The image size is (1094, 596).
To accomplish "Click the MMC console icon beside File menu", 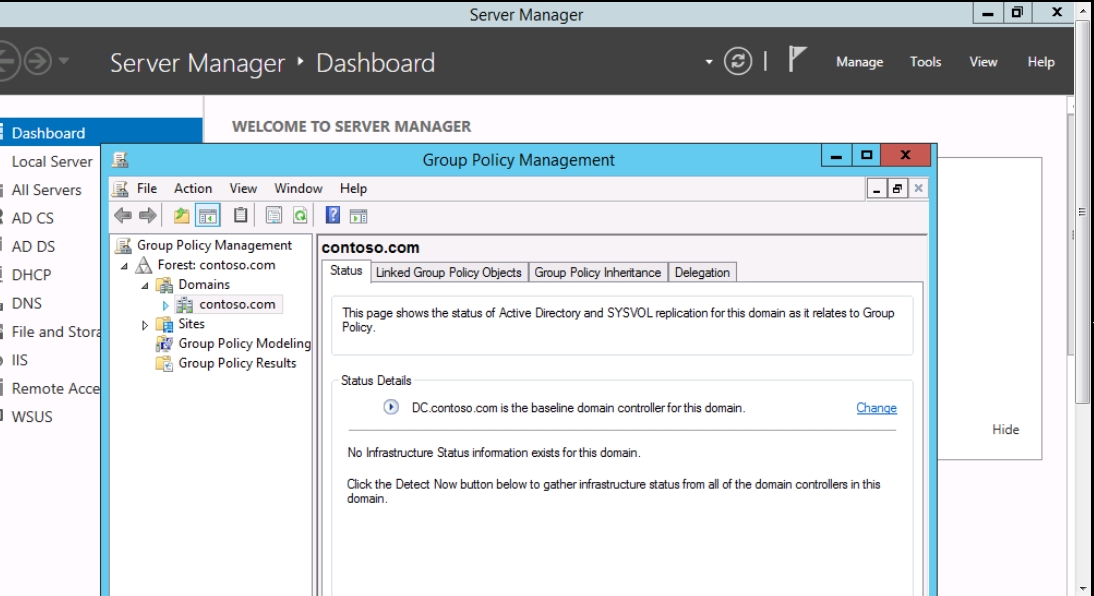I will coord(121,188).
